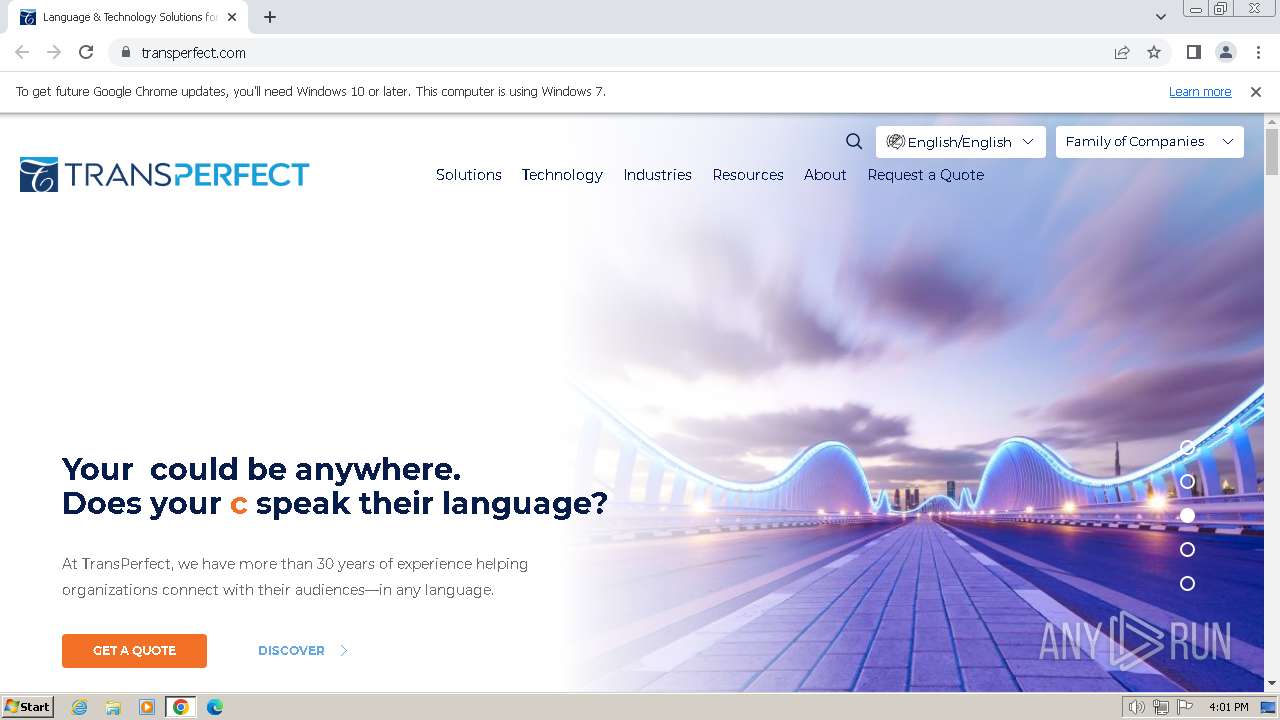Image resolution: width=1280 pixels, height=720 pixels.
Task: Select the second slide indicator dot
Action: [x=1187, y=482]
